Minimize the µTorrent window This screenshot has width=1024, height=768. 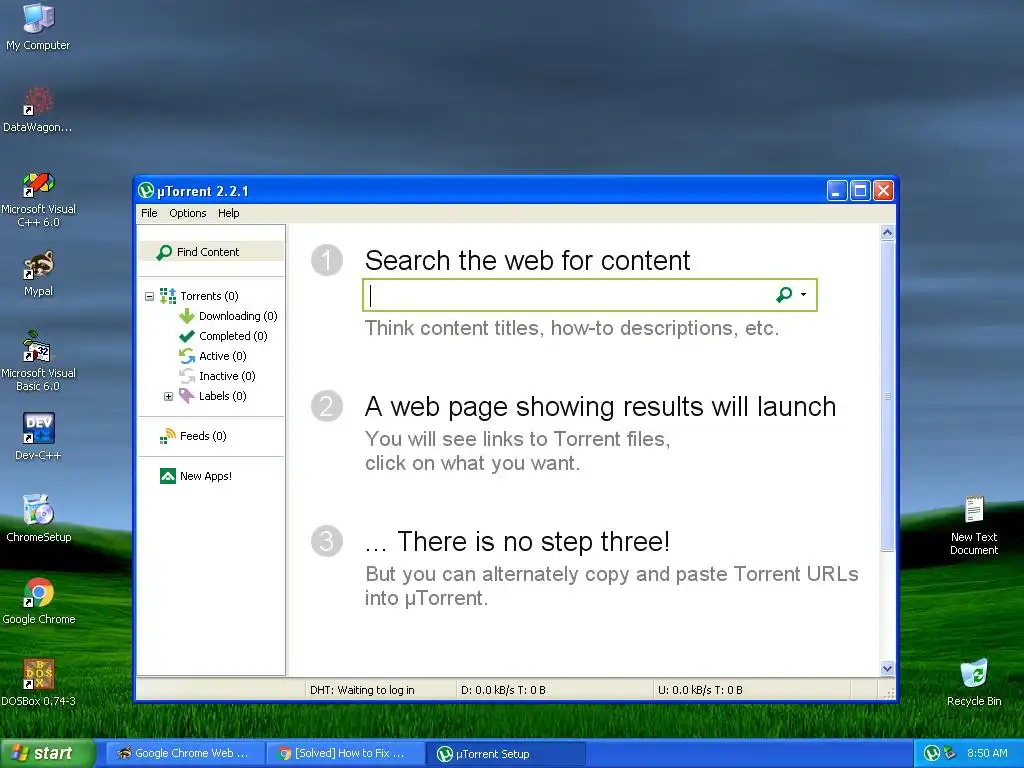pos(837,191)
